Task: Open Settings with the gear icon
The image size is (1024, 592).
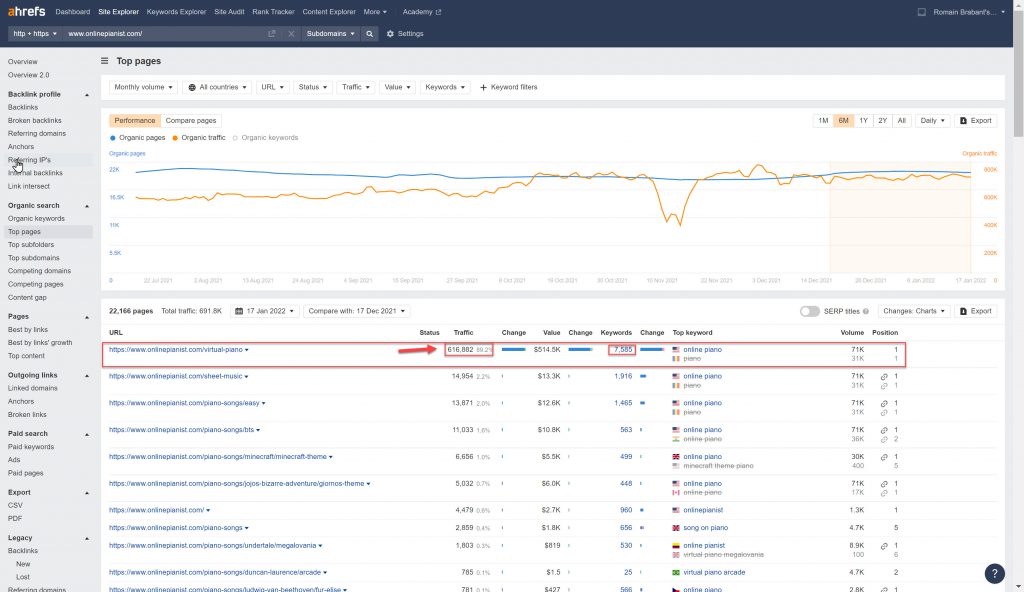Action: pos(405,33)
